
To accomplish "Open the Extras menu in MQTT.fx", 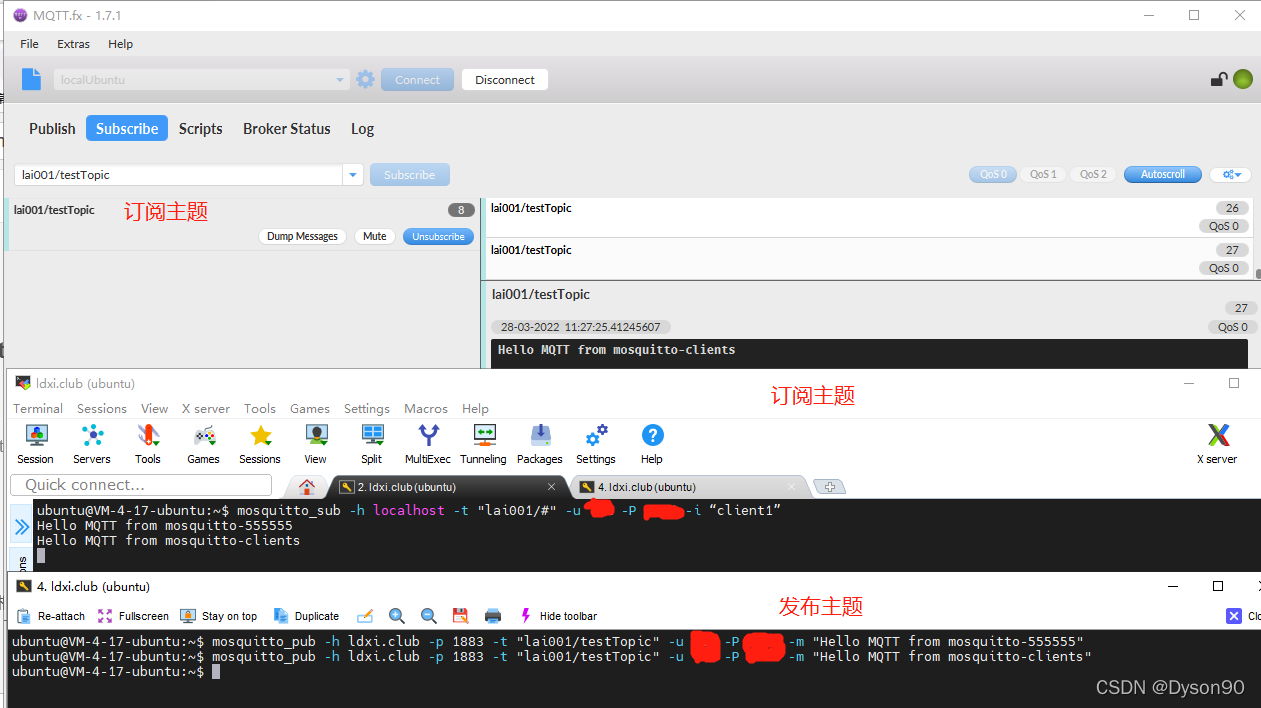I will pos(73,44).
